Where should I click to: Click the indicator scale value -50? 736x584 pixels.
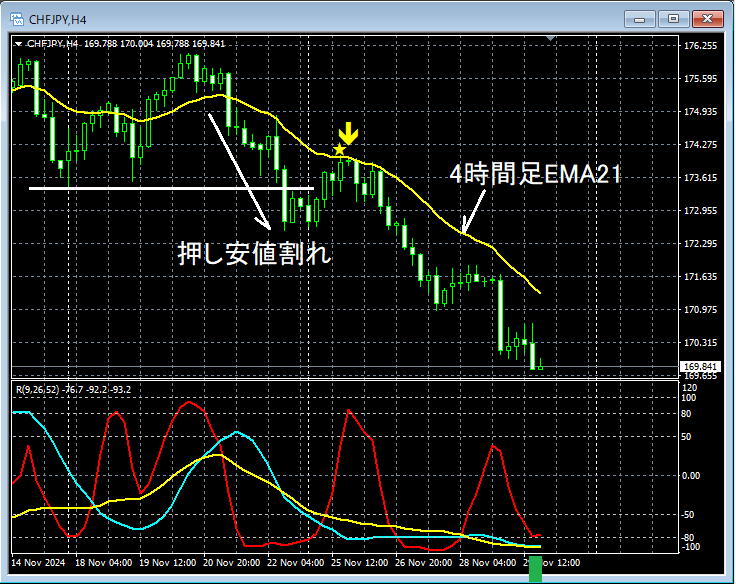click(688, 515)
